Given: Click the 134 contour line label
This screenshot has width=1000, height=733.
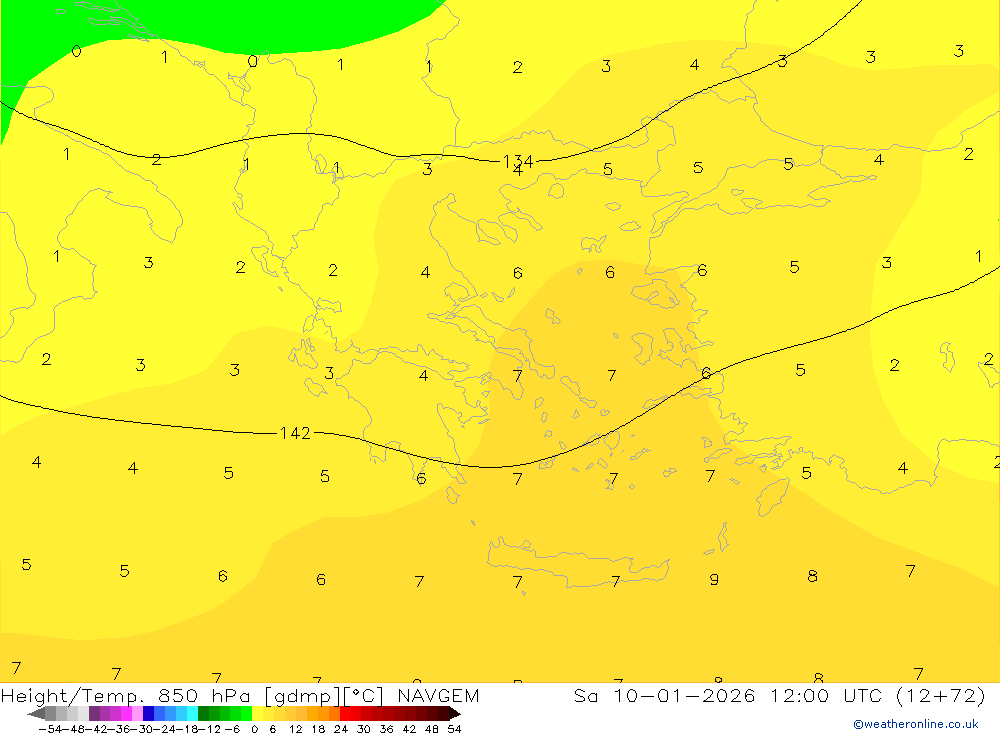Looking at the screenshot, I should 518,161.
